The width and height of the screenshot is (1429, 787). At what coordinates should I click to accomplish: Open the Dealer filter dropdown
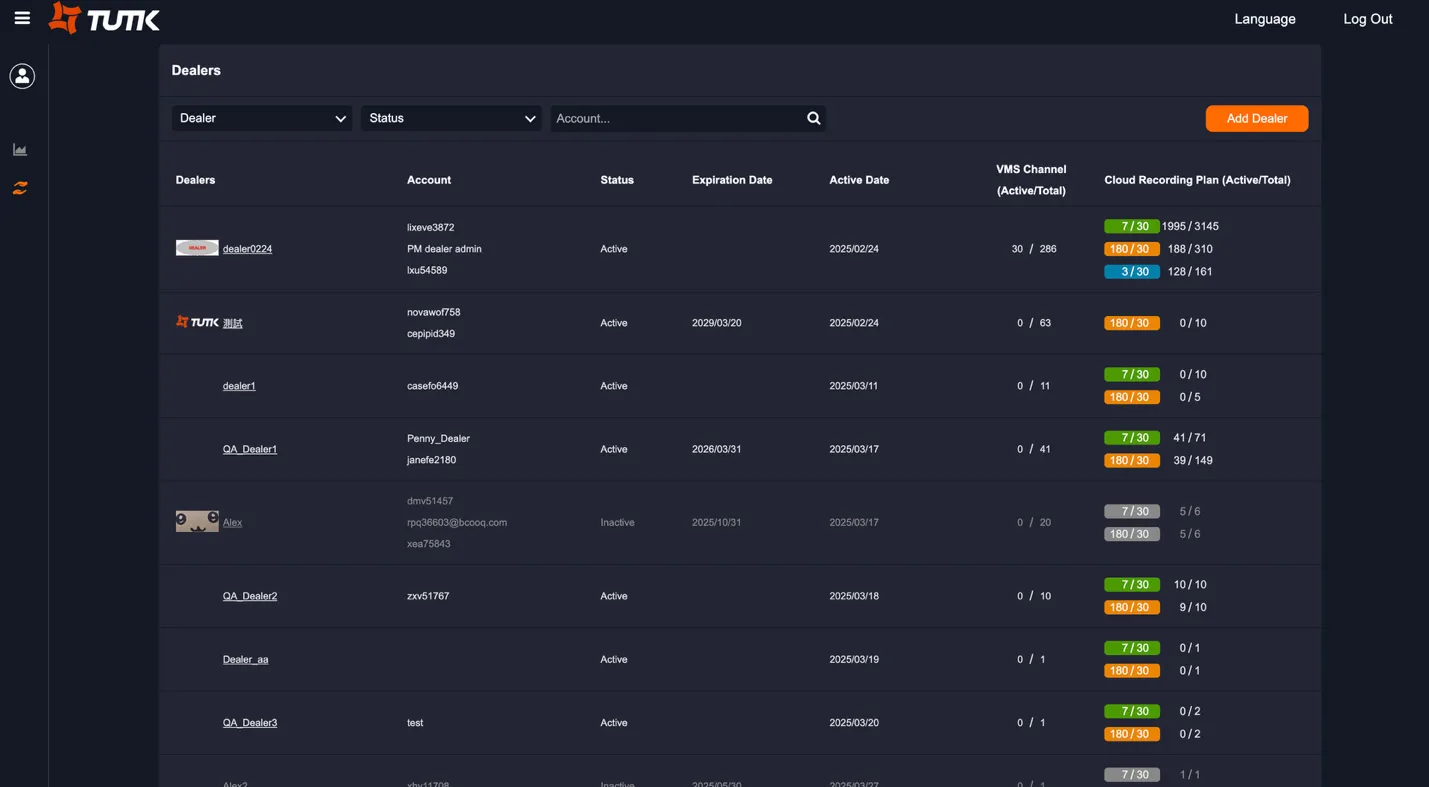tap(261, 118)
